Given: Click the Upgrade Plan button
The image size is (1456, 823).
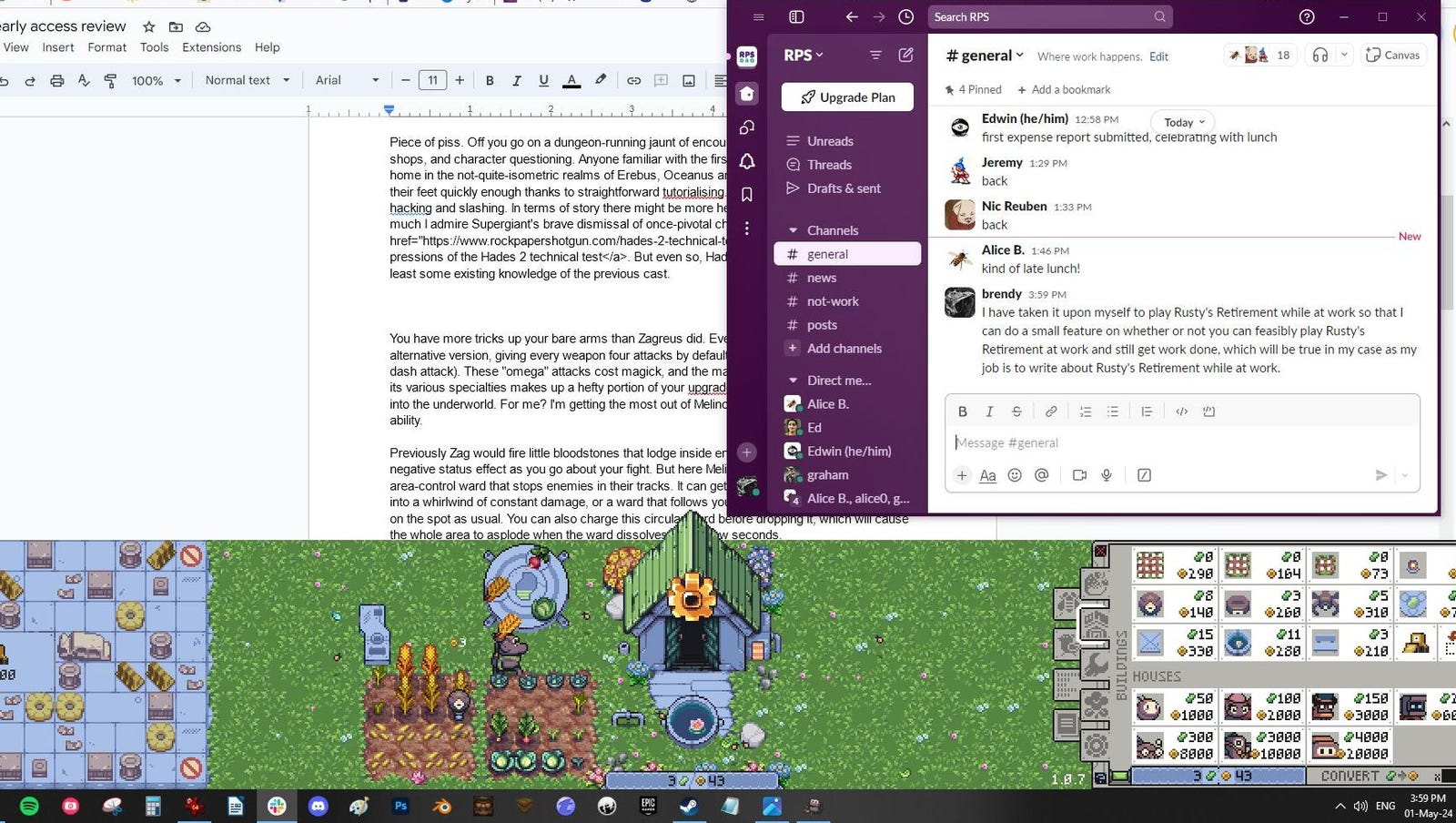Looking at the screenshot, I should pos(847,97).
